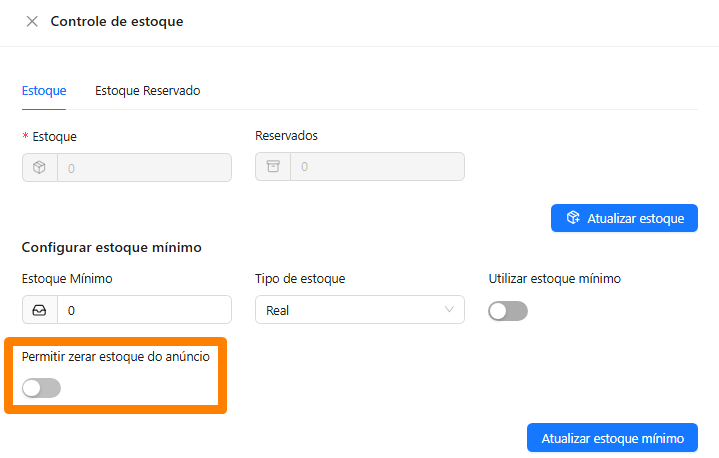
Task: Click the Utilizar estoque mínimo label
Action: [554, 279]
